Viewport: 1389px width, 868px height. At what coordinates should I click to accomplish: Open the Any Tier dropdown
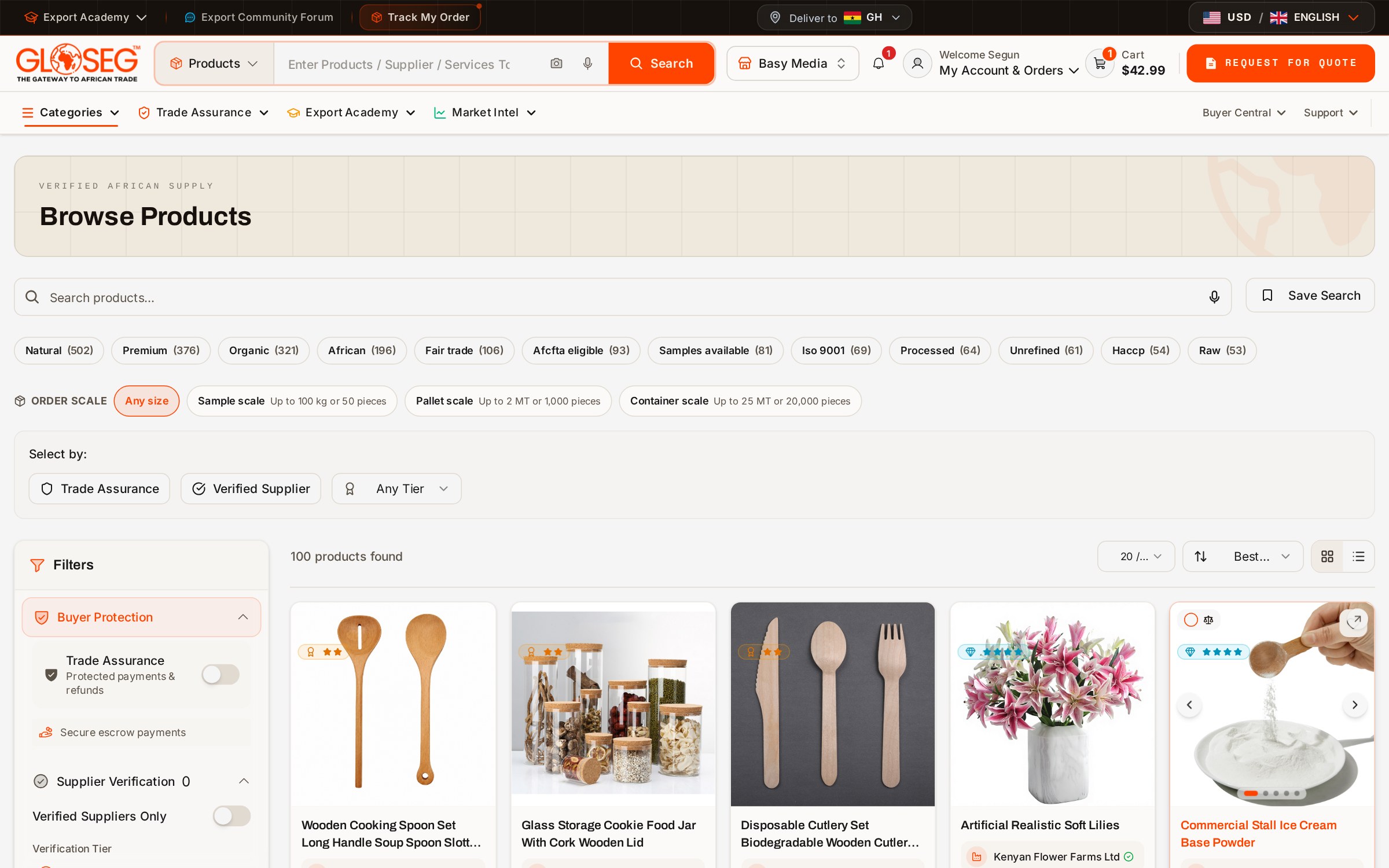[x=396, y=489]
